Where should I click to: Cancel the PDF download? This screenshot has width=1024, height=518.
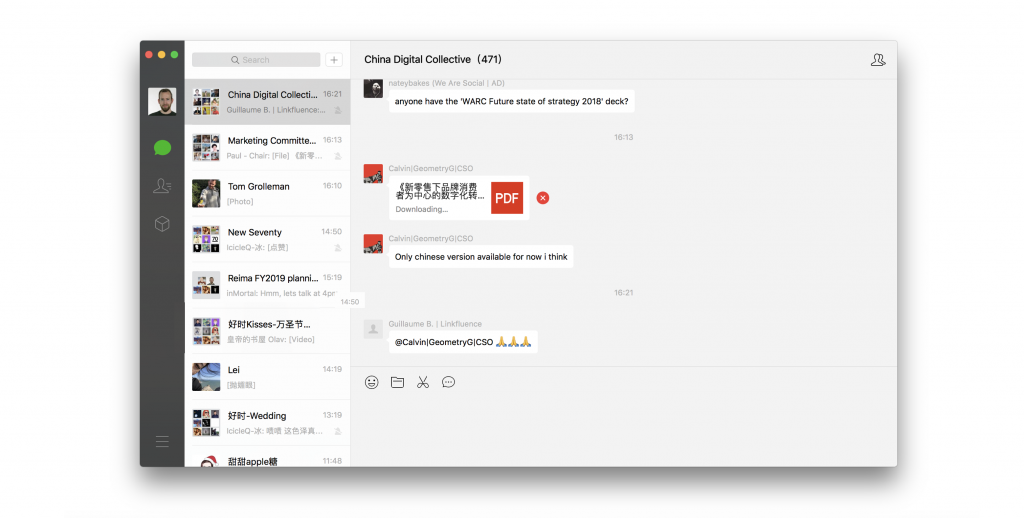coord(543,198)
